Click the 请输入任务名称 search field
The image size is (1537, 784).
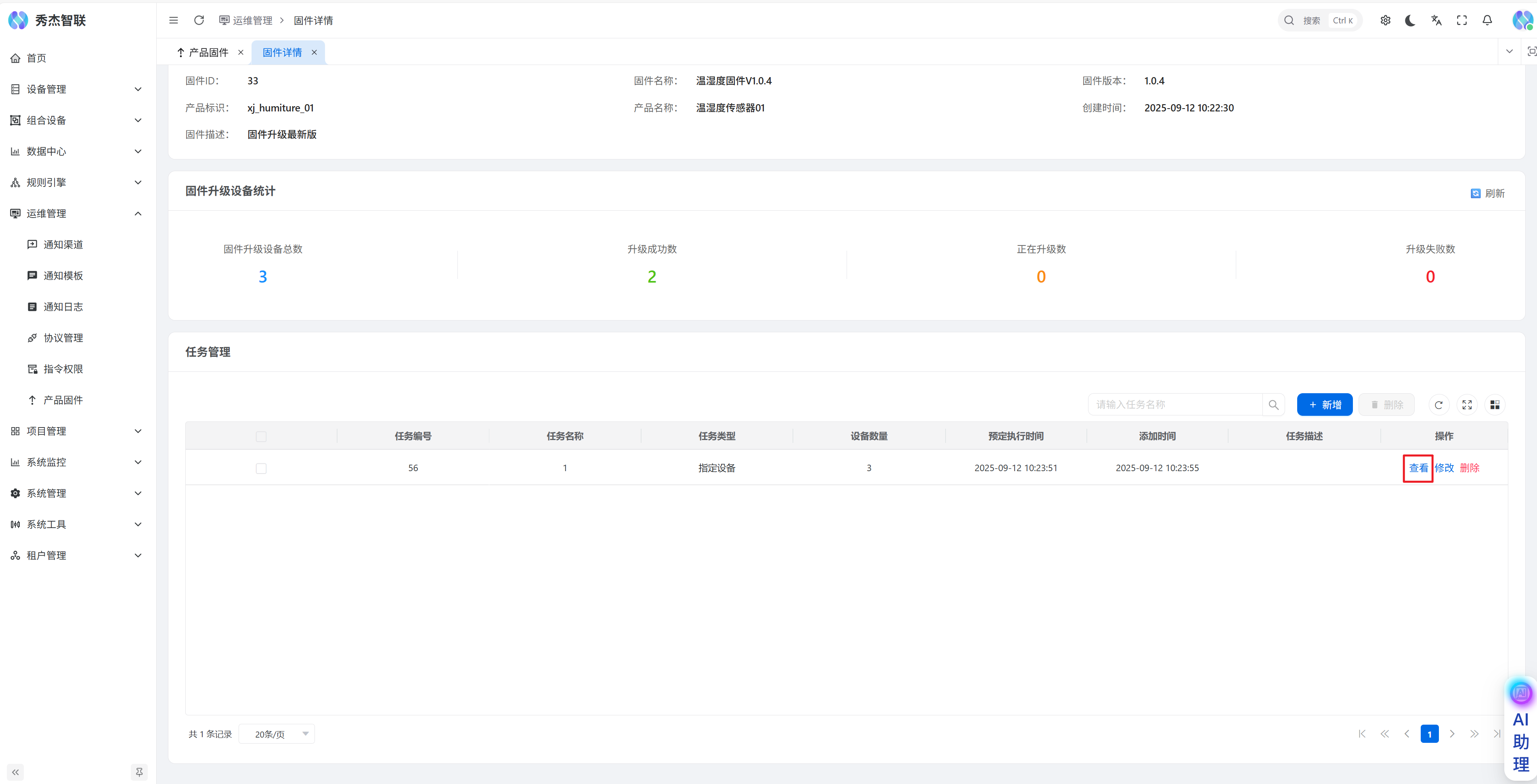pos(1174,405)
